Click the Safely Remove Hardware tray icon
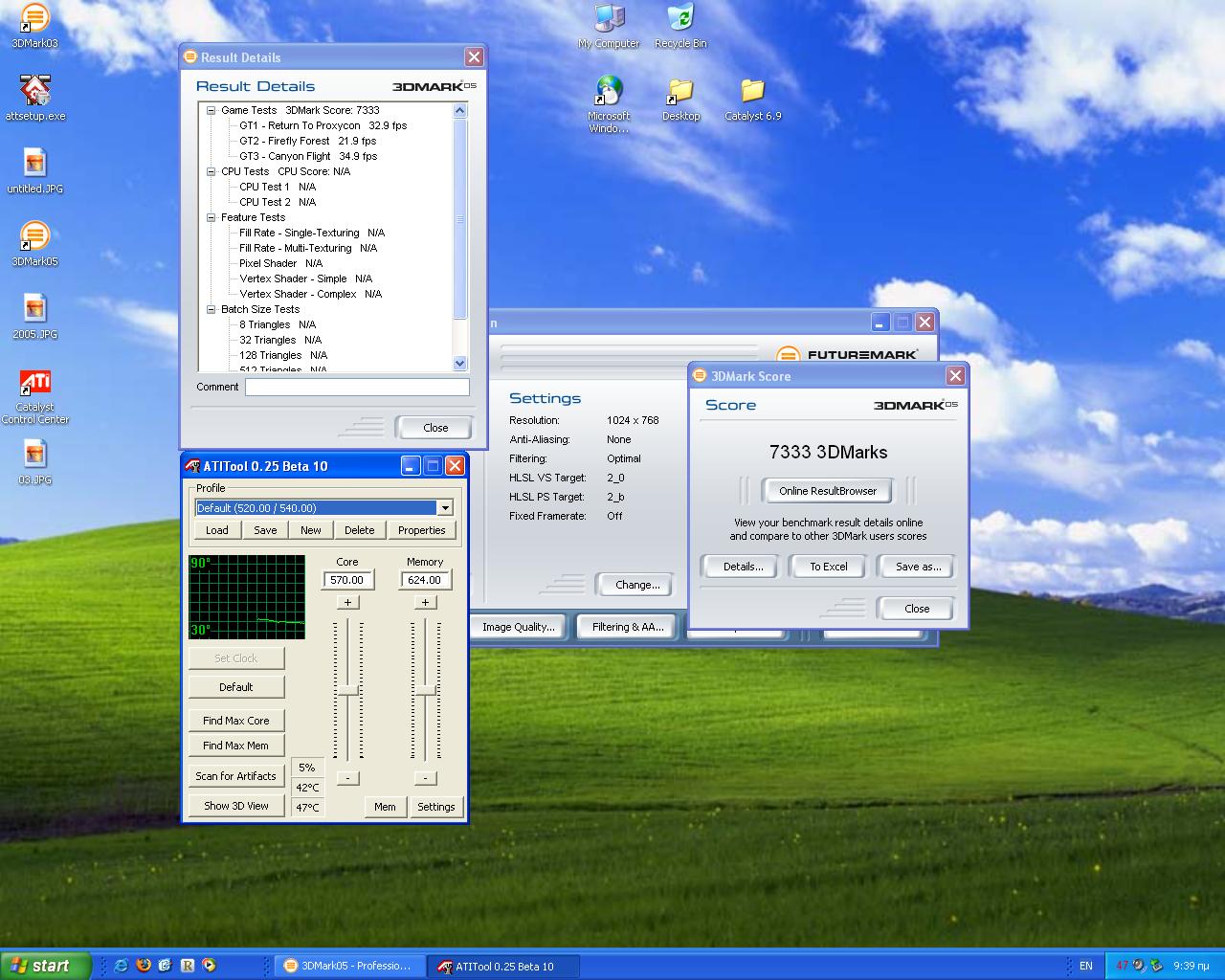 click(1155, 966)
